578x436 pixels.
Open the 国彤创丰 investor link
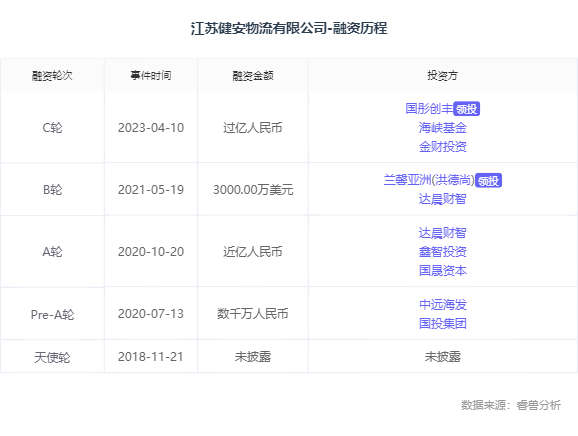point(429,109)
